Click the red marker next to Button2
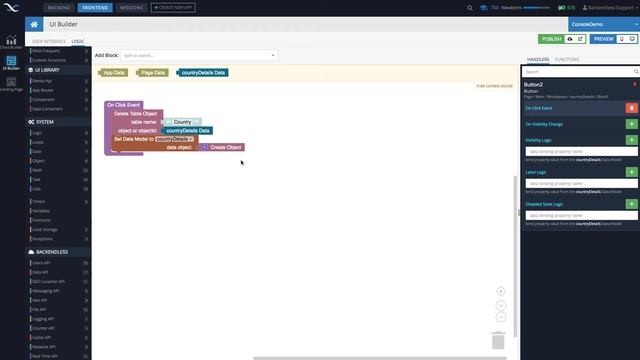Image resolution: width=640 pixels, height=360 pixels. click(635, 84)
